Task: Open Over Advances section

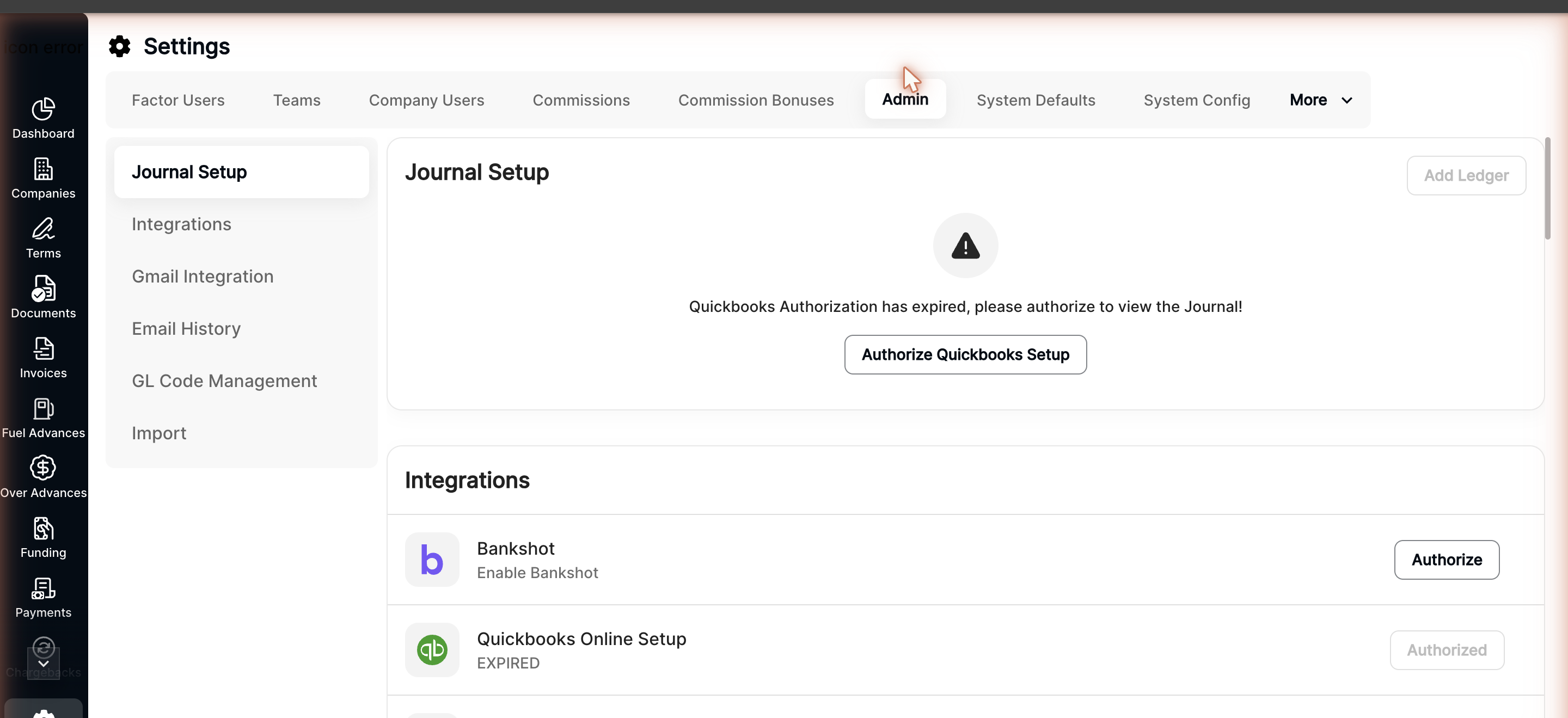Action: 43,477
